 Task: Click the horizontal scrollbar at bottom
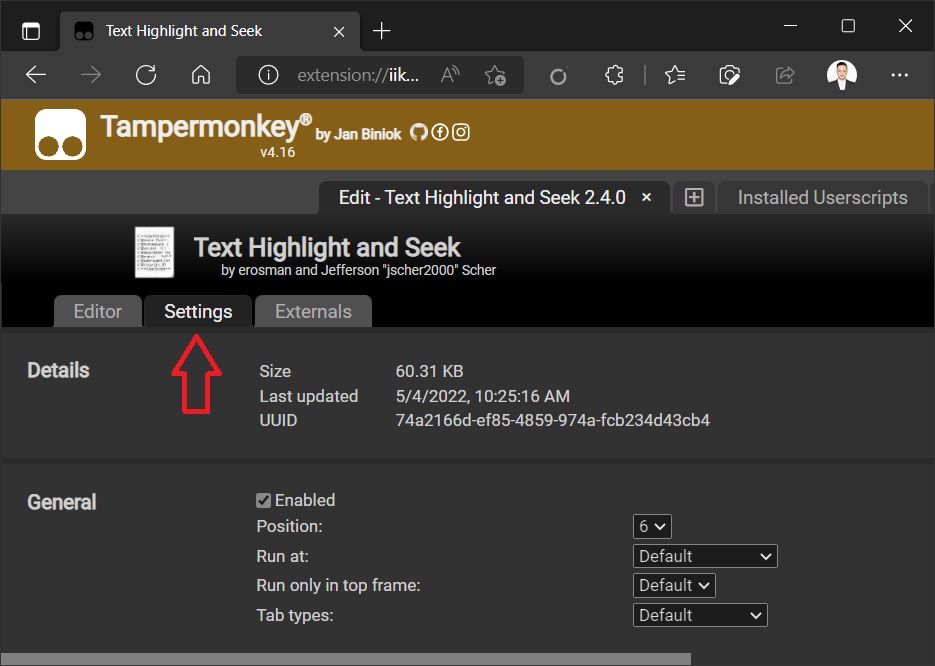pos(346,659)
